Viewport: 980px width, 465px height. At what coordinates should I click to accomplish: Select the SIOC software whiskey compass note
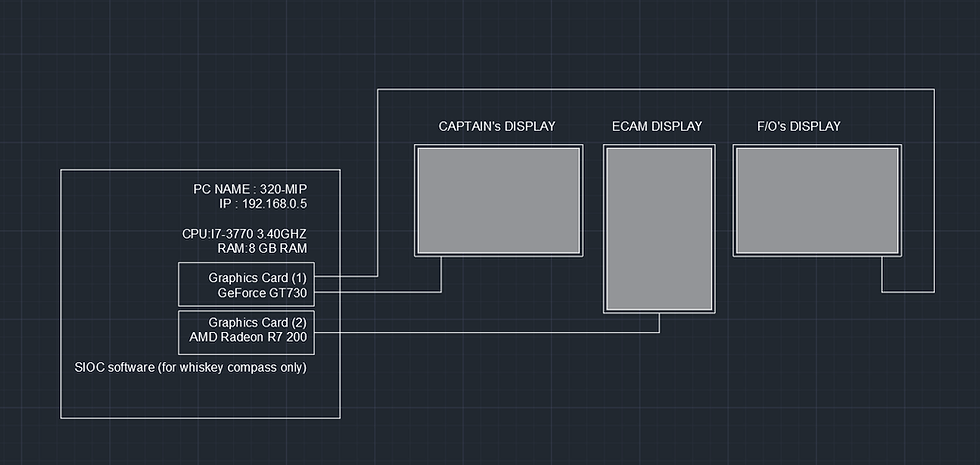point(191,368)
